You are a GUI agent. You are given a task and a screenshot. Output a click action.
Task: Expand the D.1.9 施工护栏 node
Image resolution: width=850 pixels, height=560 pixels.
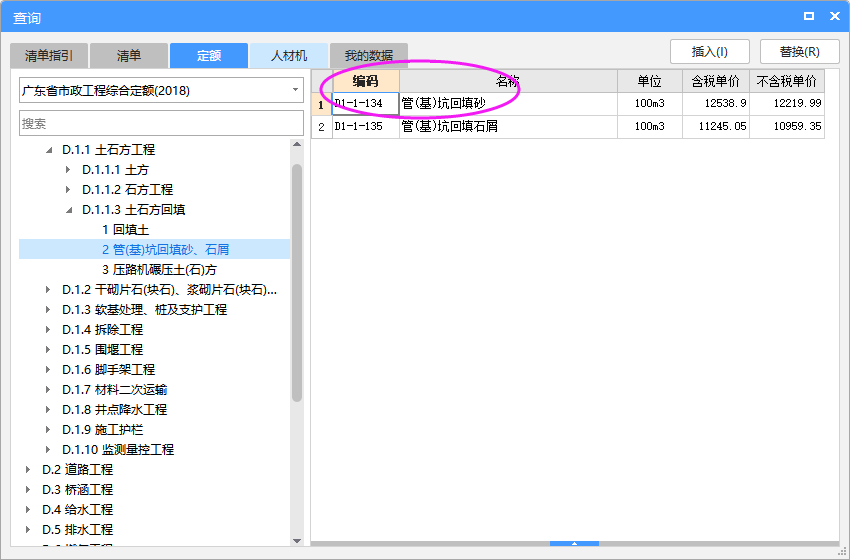(48, 429)
